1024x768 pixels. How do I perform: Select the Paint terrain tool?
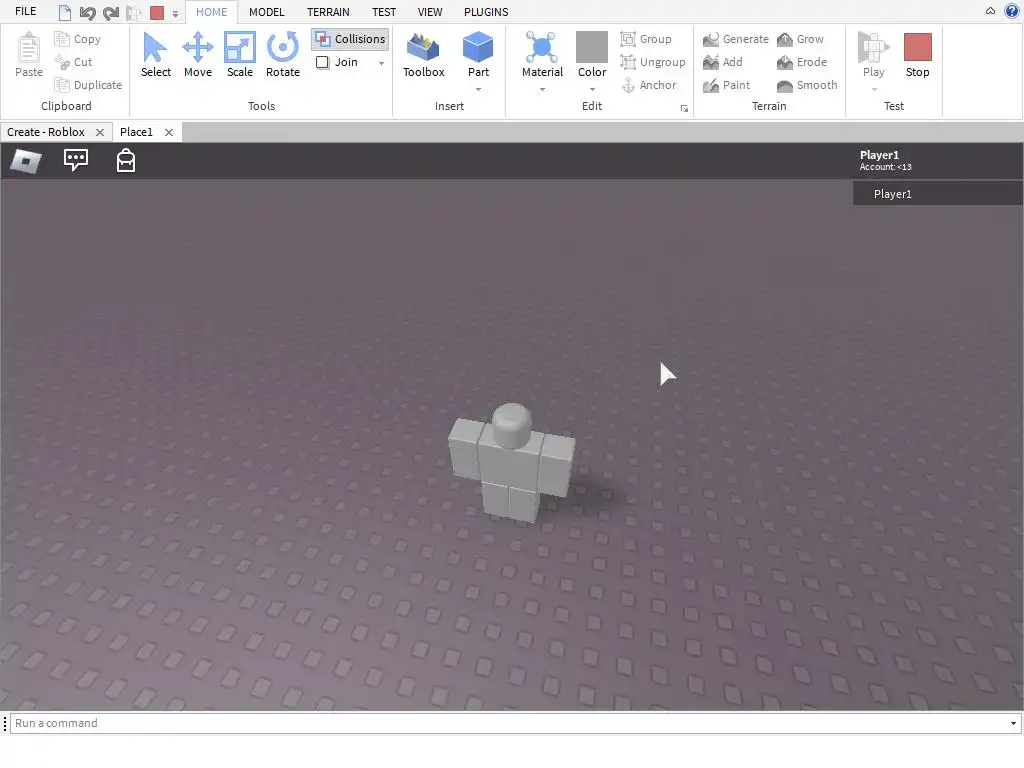(726, 85)
